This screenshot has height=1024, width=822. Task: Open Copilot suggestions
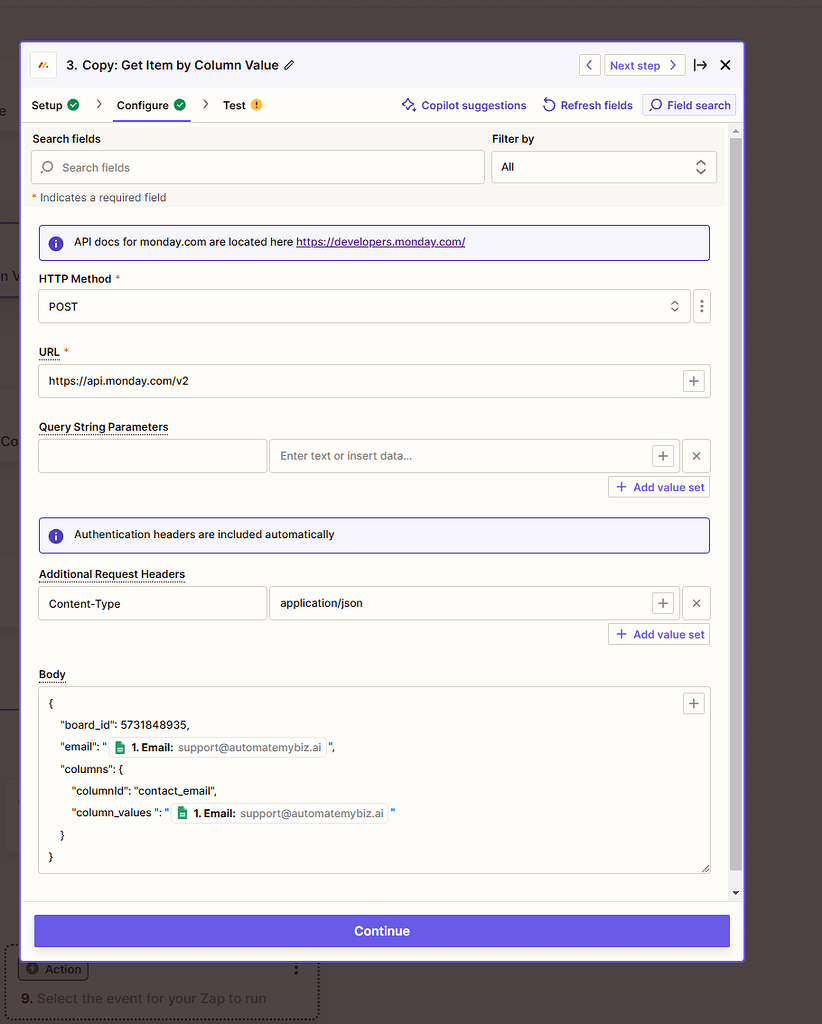point(463,105)
